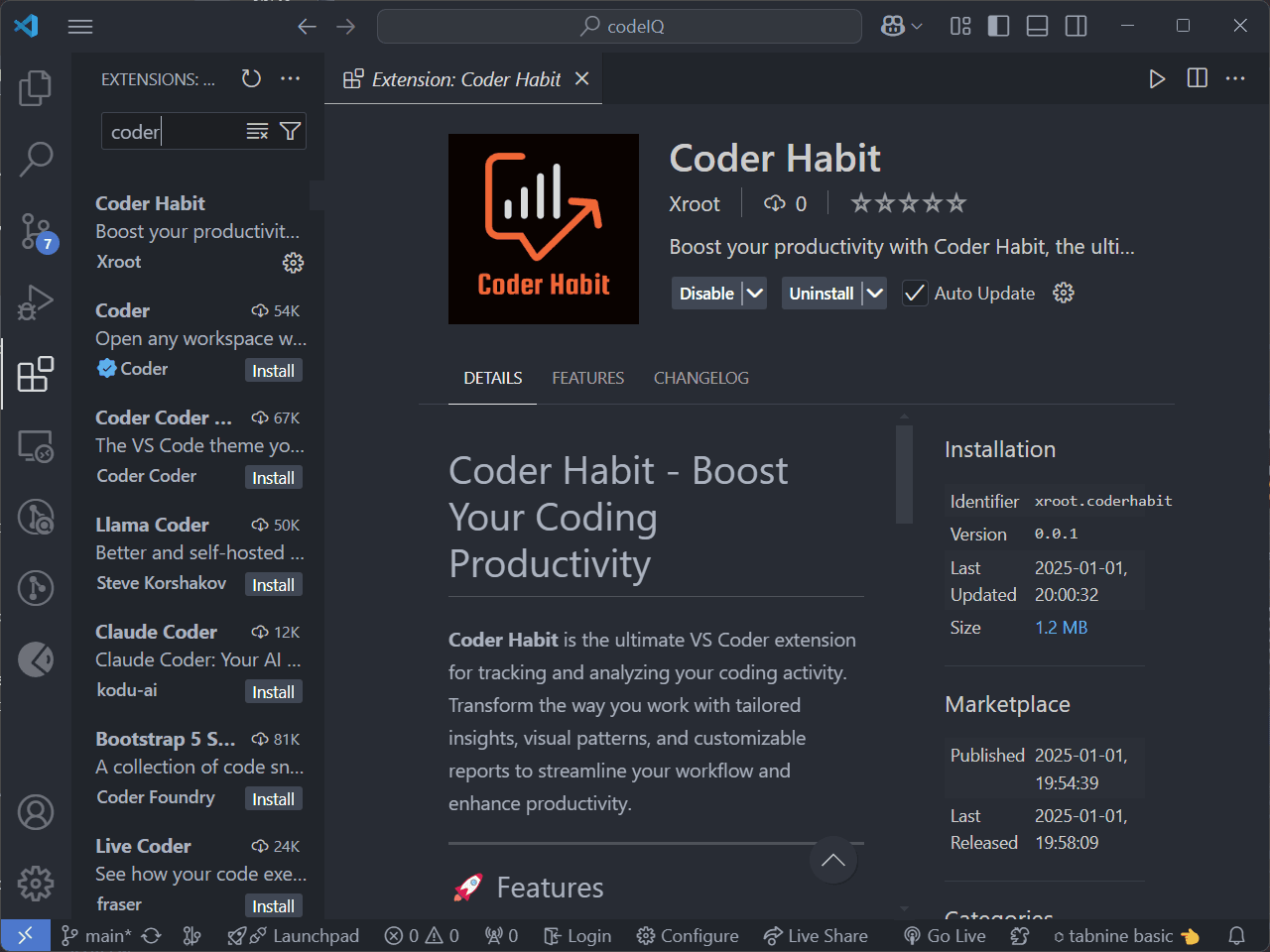The image size is (1270, 952).
Task: Switch to the DETAILS tab
Action: [493, 378]
